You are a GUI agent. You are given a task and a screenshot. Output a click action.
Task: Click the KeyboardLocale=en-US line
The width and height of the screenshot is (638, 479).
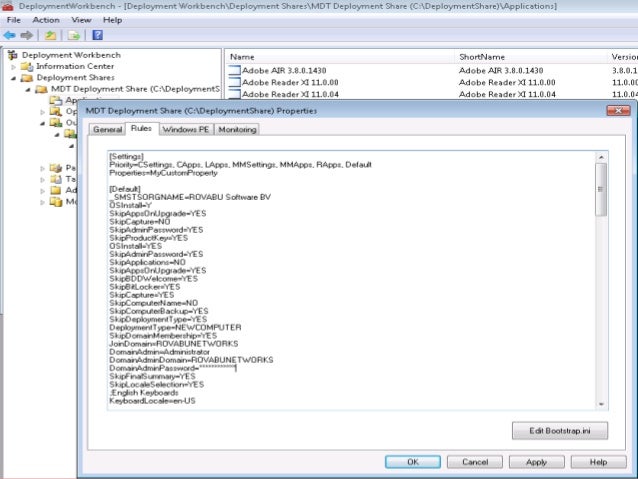tap(152, 401)
